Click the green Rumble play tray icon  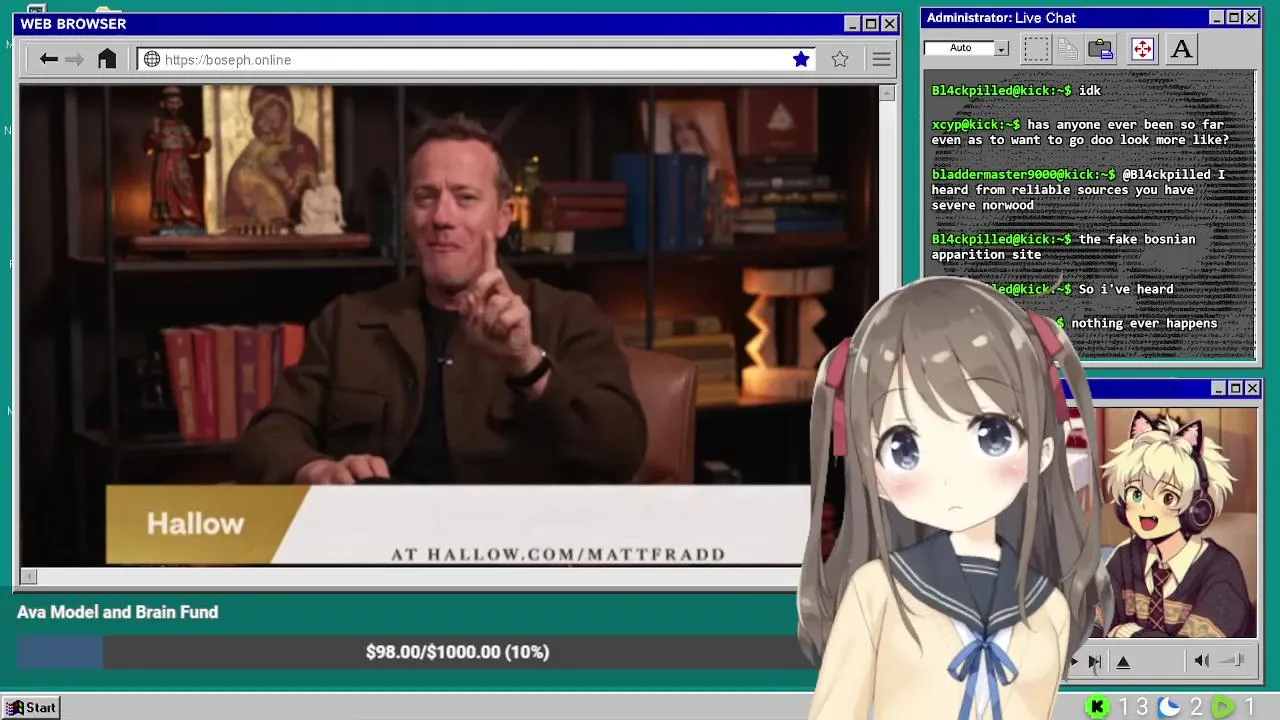(x=1222, y=707)
